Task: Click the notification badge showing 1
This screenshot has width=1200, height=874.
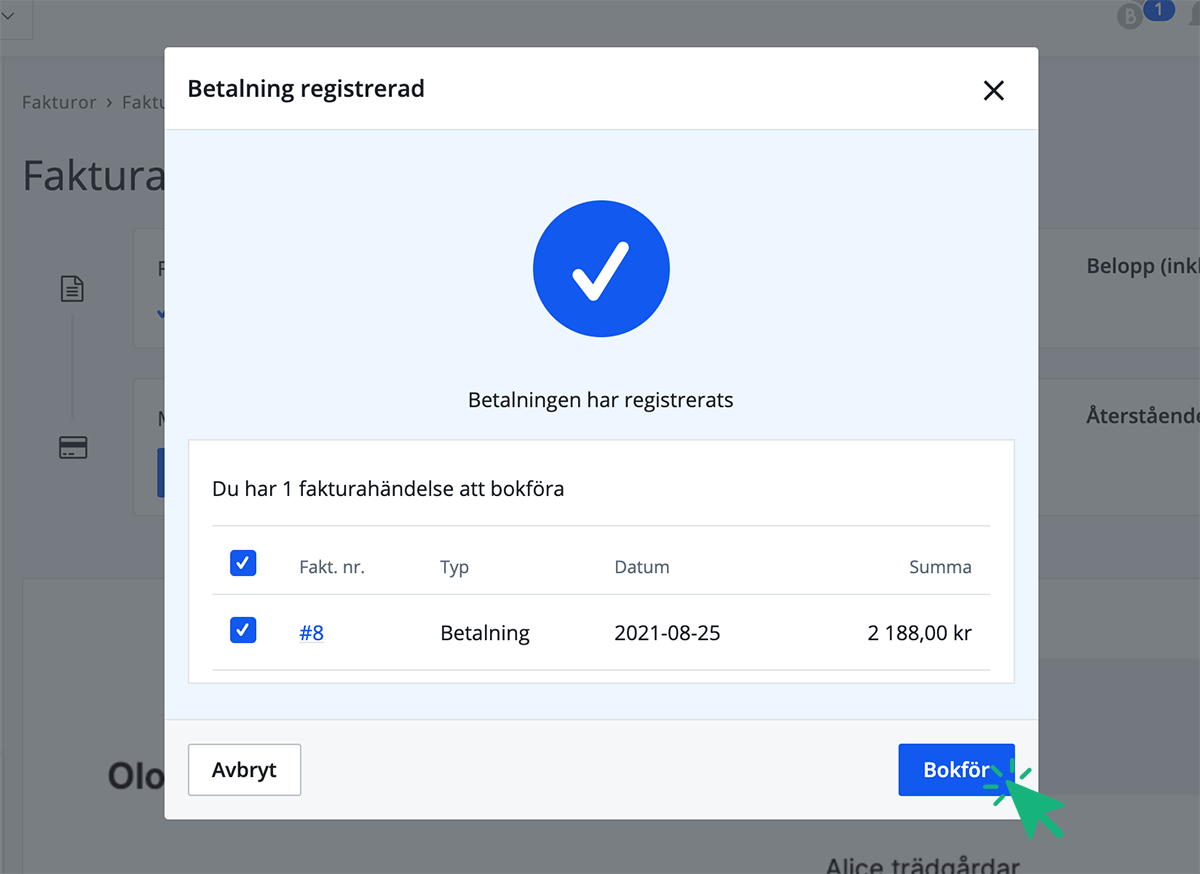Action: pyautogui.click(x=1158, y=10)
